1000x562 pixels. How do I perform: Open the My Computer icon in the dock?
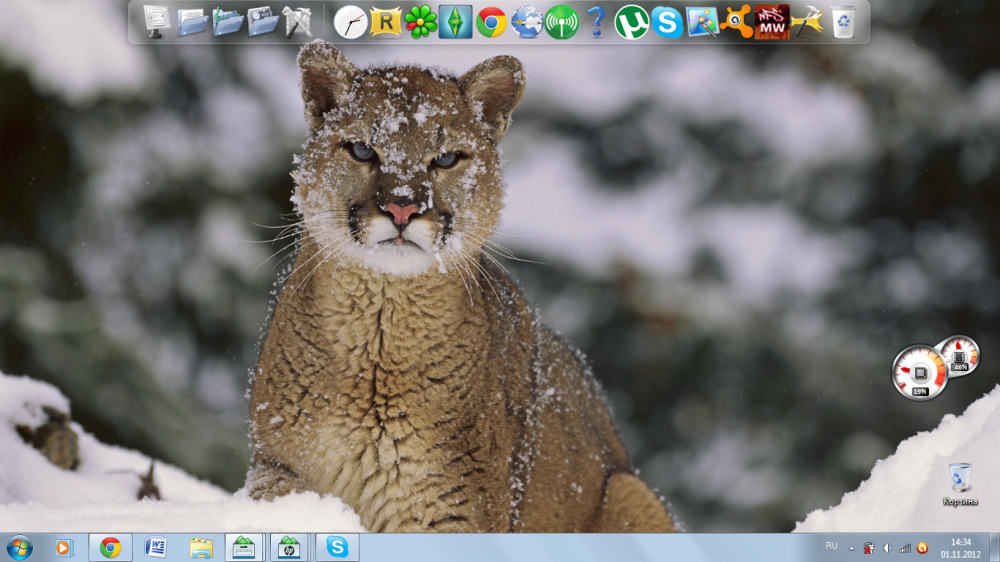point(157,22)
